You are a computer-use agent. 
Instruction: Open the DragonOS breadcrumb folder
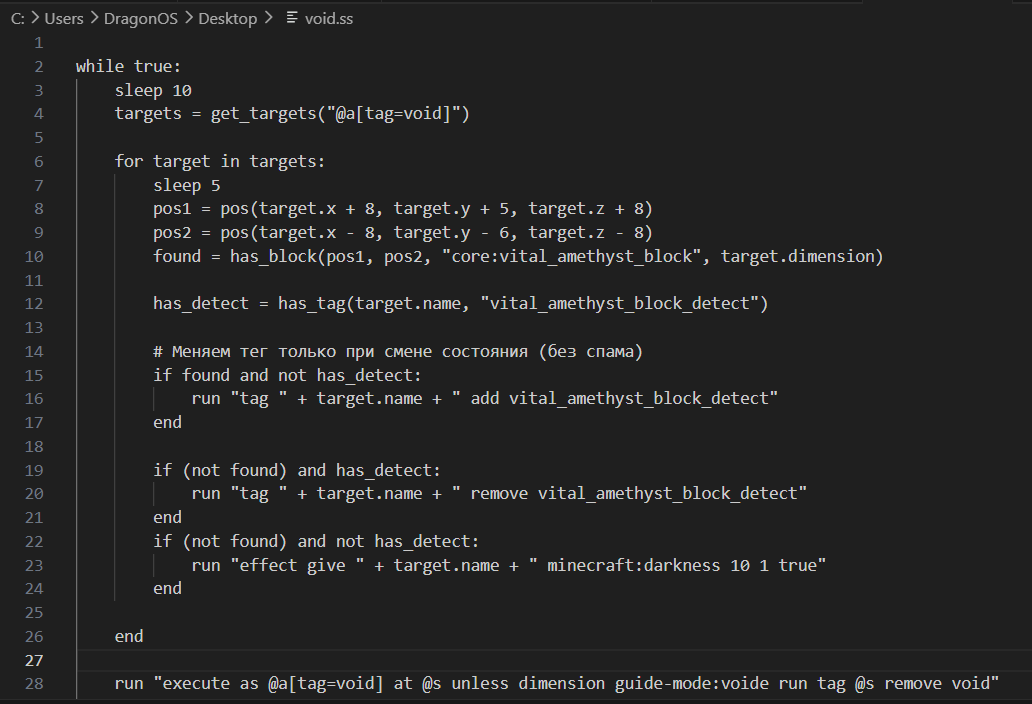click(141, 18)
